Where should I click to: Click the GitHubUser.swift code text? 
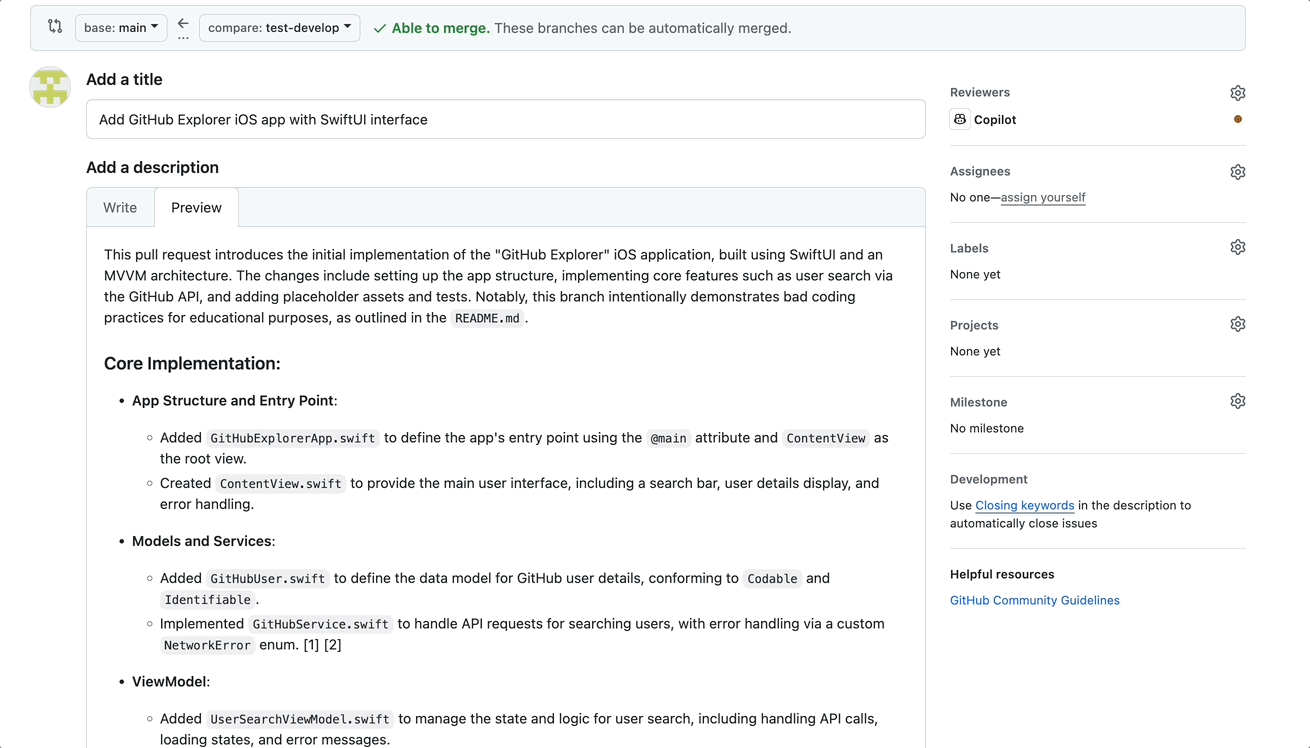pyautogui.click(x=268, y=579)
